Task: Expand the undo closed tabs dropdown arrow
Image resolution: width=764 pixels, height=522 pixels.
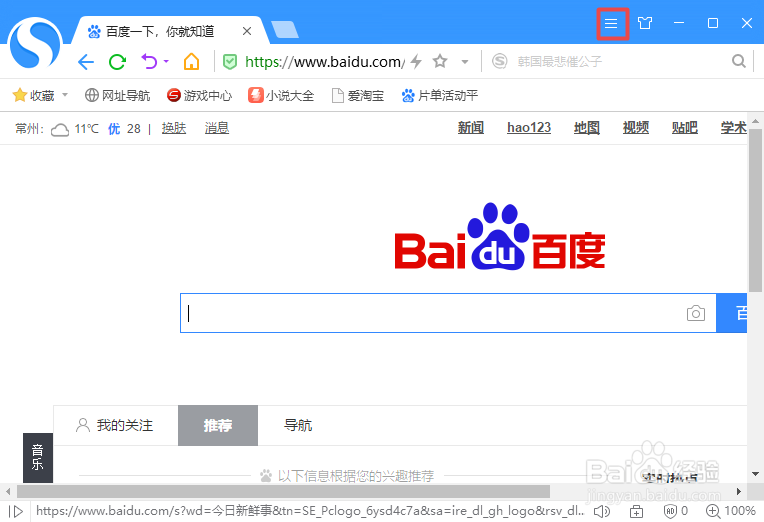Action: click(x=166, y=61)
